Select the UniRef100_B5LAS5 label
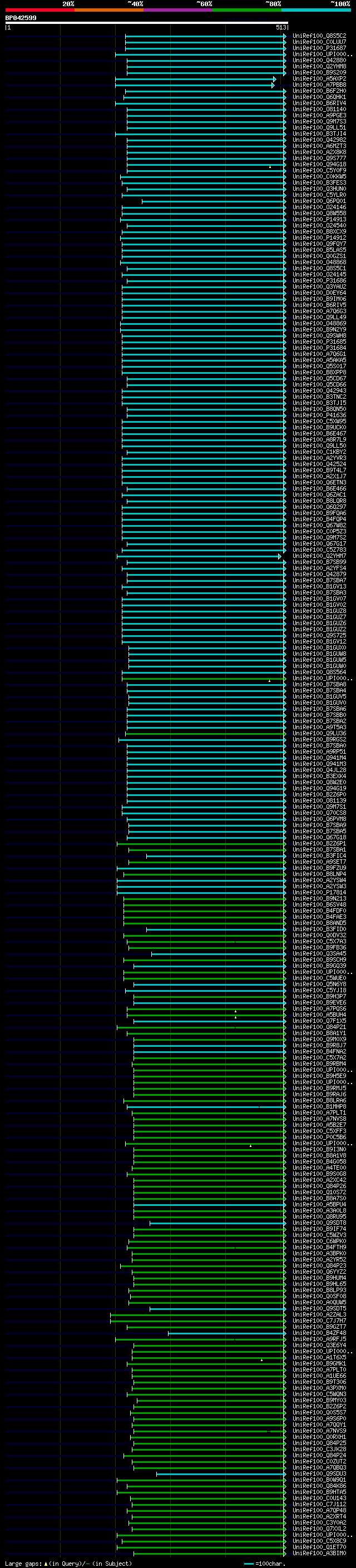 click(319, 250)
